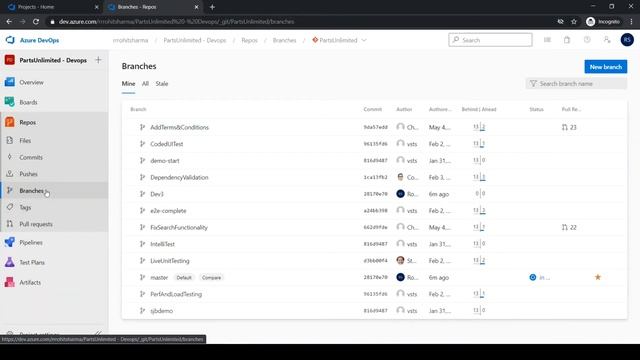Open the demo-start branch
640x360 pixels.
[164, 161]
